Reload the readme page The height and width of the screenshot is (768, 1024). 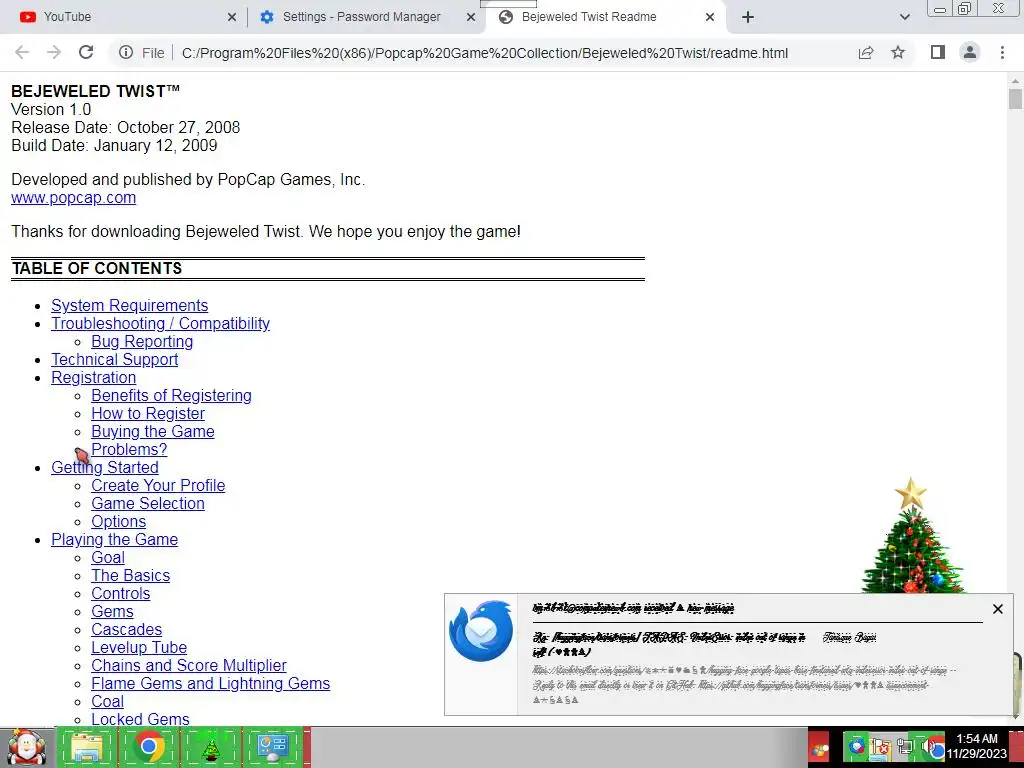[x=86, y=53]
